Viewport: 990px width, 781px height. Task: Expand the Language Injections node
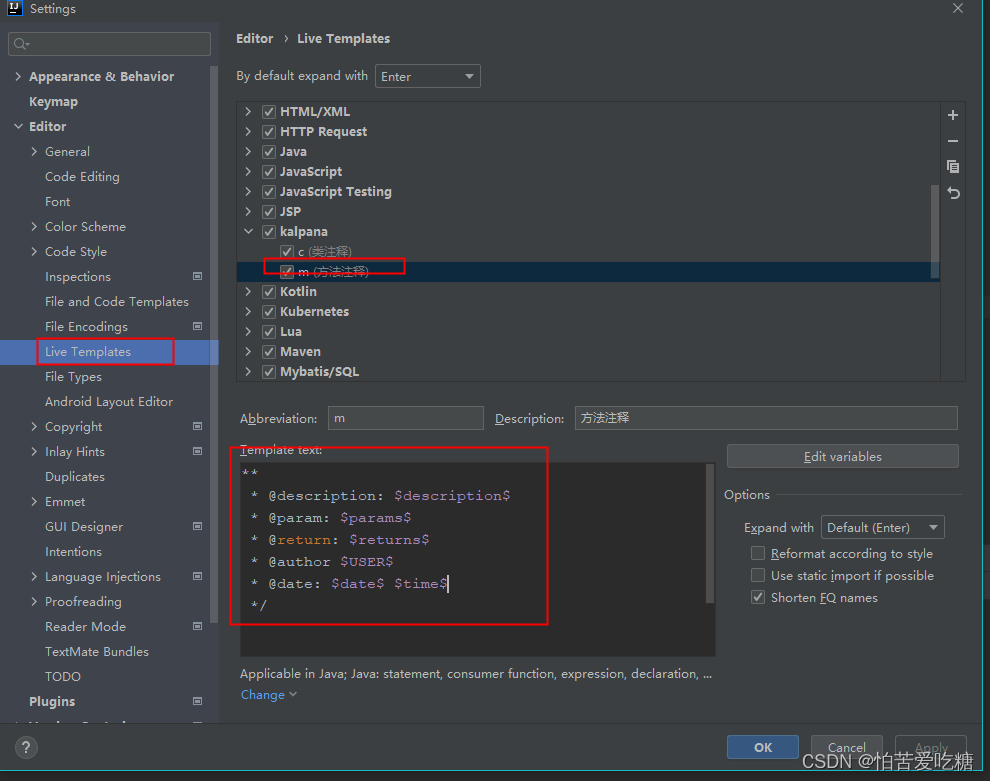click(34, 576)
